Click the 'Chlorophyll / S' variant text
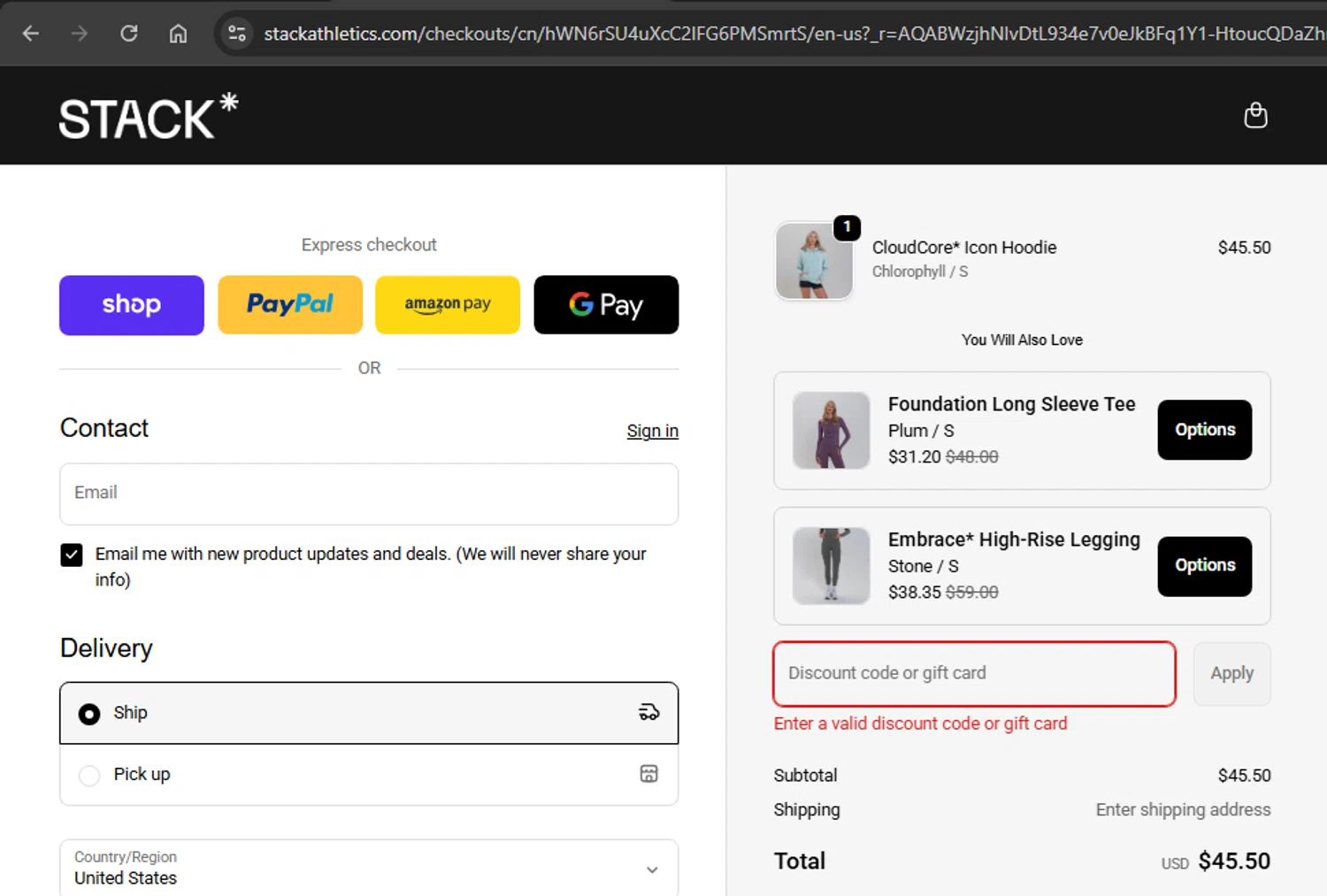The height and width of the screenshot is (896, 1327). (920, 272)
